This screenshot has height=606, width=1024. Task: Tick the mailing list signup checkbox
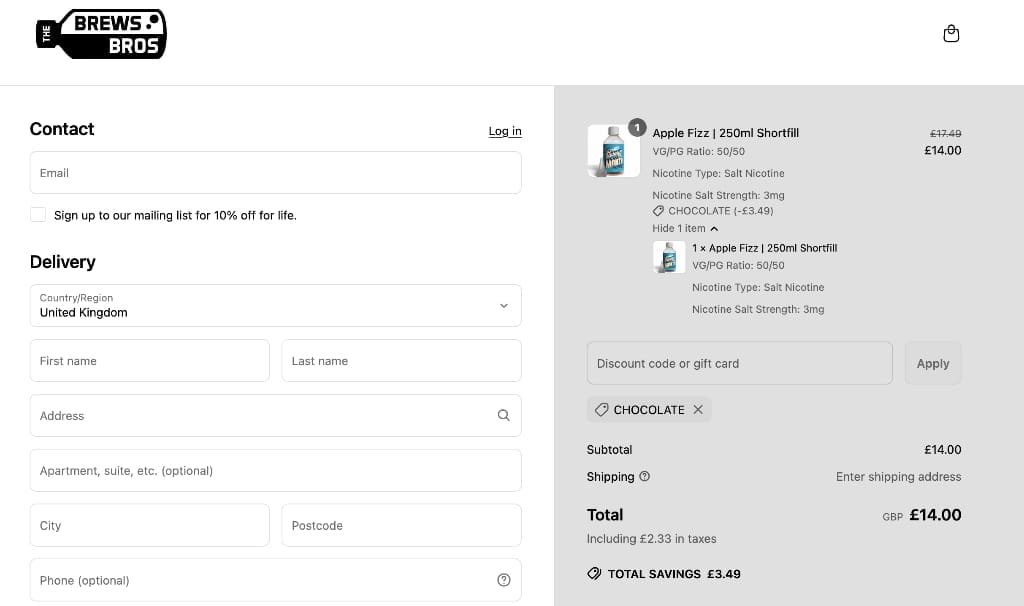pos(38,215)
